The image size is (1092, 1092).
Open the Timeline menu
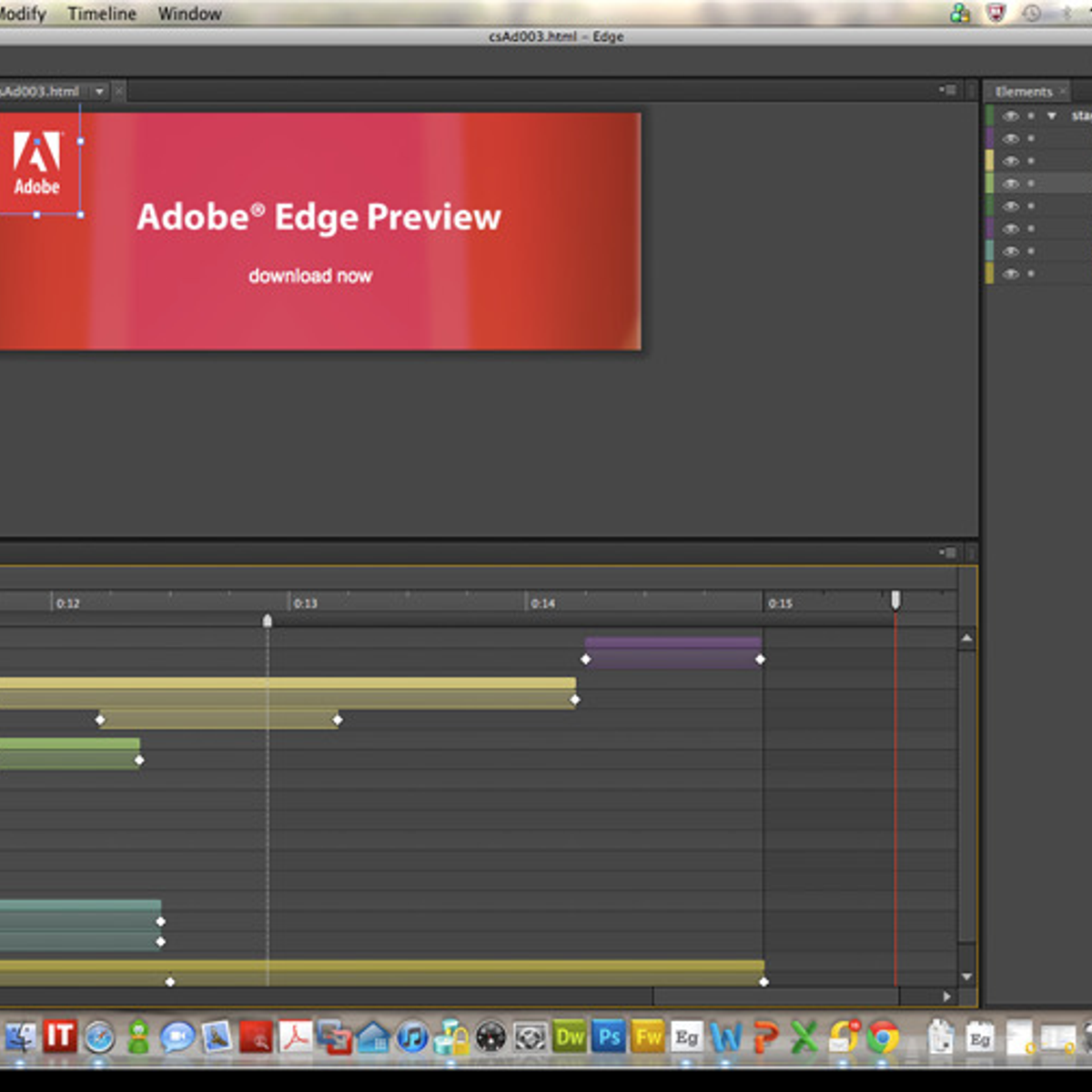point(102,14)
